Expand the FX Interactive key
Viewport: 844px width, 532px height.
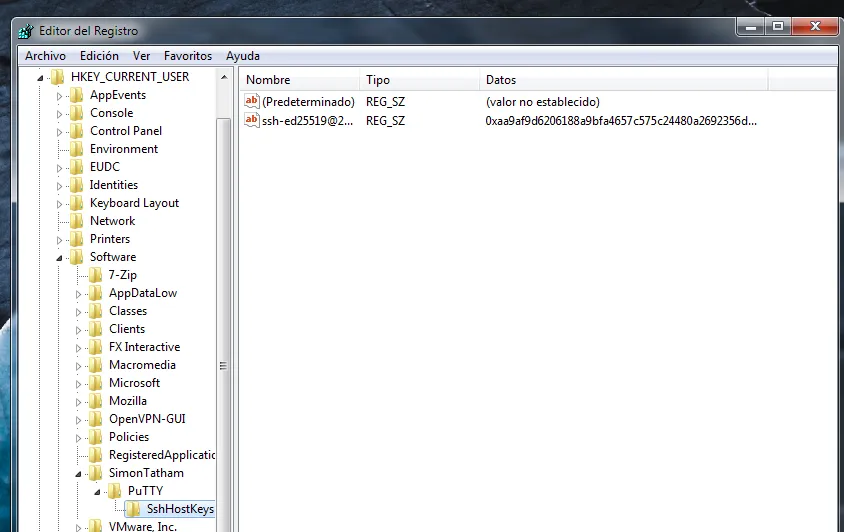[x=79, y=348]
